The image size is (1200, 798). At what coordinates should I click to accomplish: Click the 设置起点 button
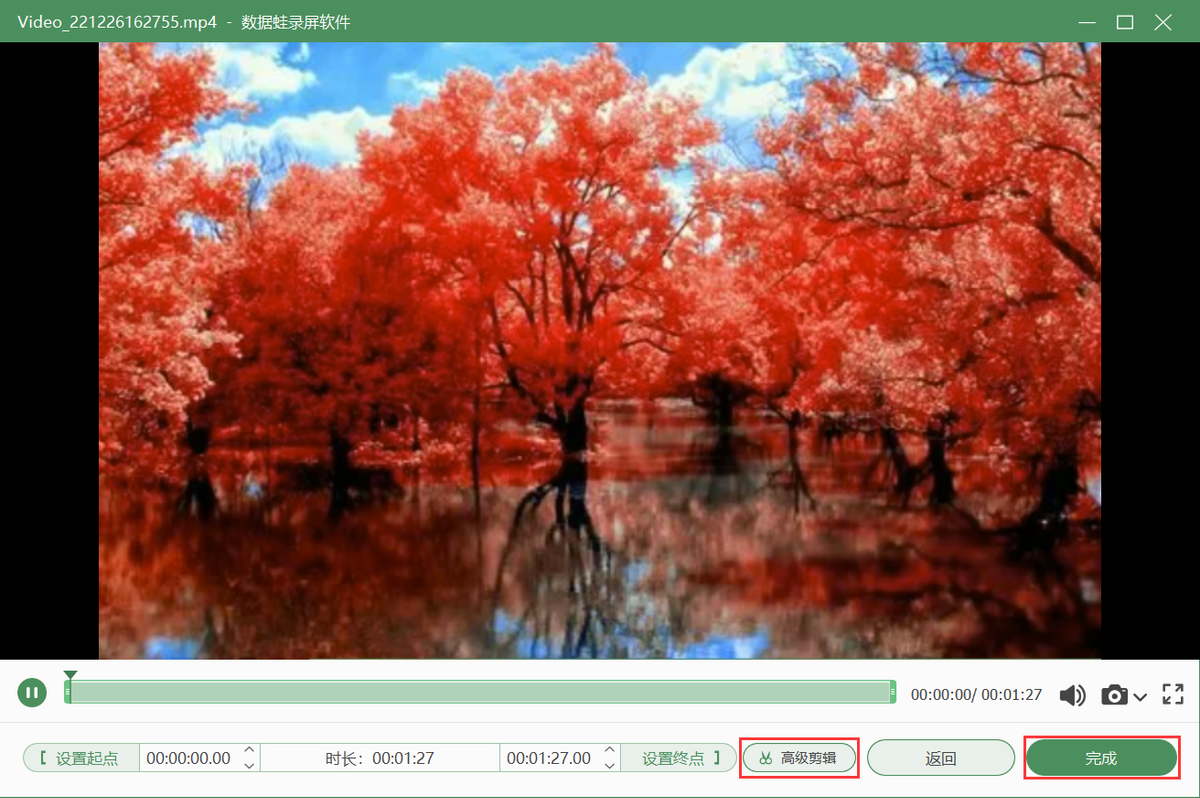coord(82,758)
